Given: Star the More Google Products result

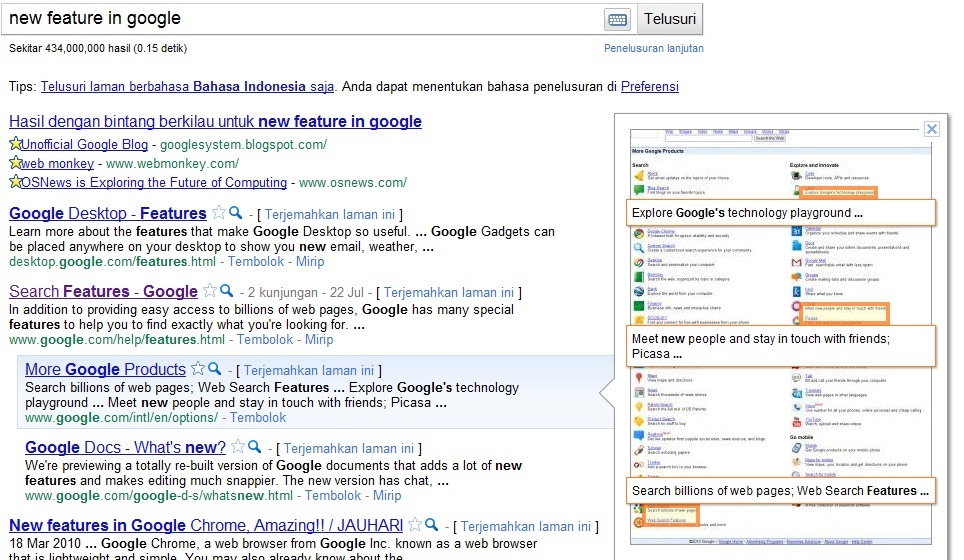Looking at the screenshot, I should (198, 369).
